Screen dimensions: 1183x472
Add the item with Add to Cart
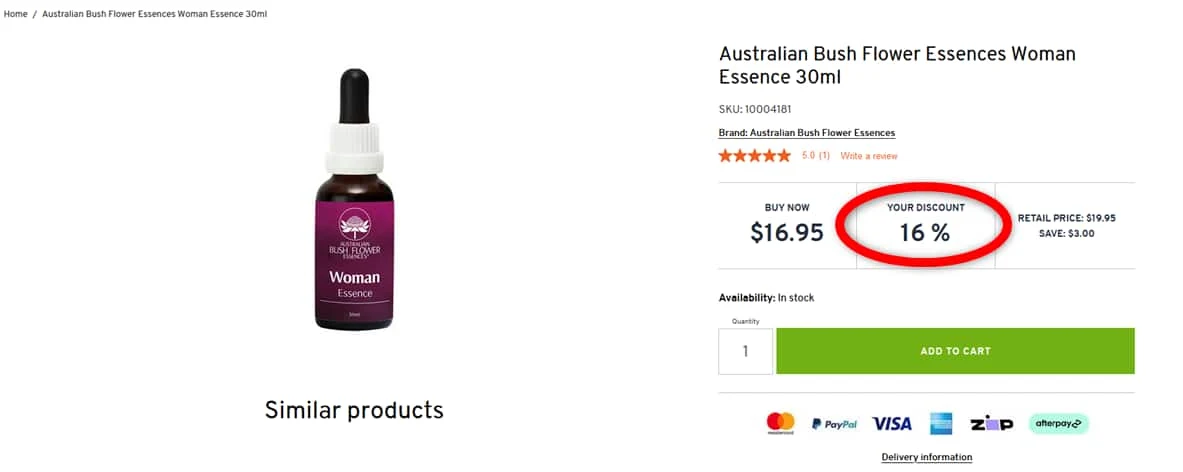pyautogui.click(x=955, y=351)
